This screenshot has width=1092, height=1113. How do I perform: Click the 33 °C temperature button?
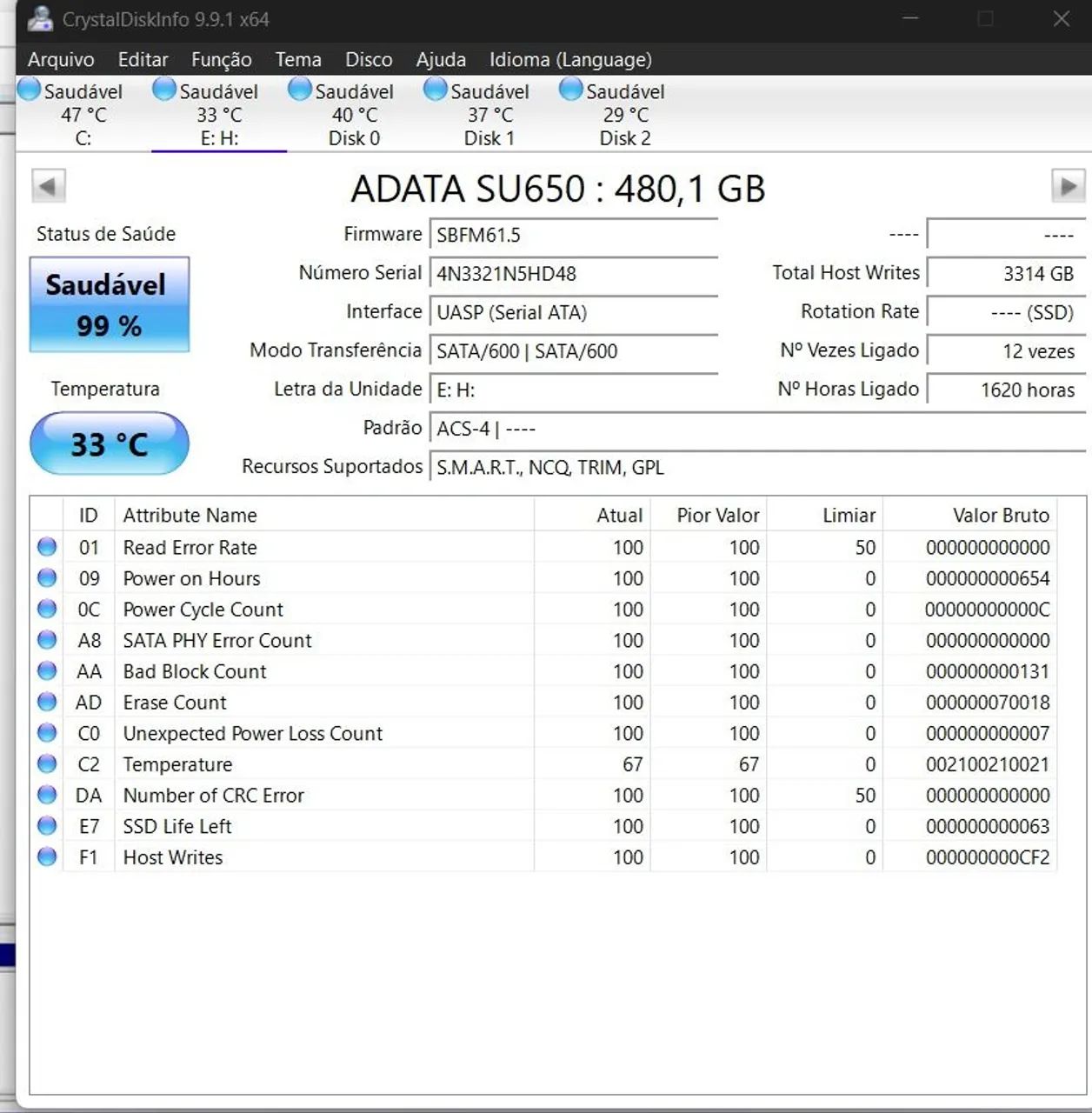coord(110,443)
